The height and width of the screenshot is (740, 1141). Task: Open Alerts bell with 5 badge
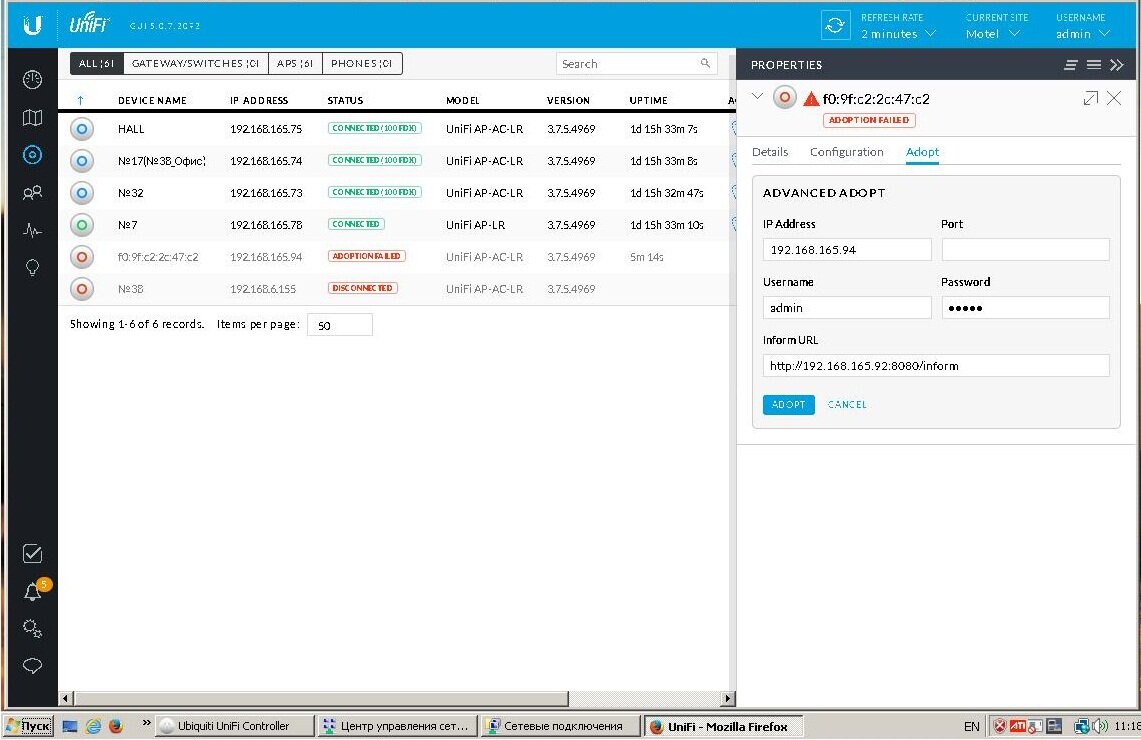[x=33, y=591]
